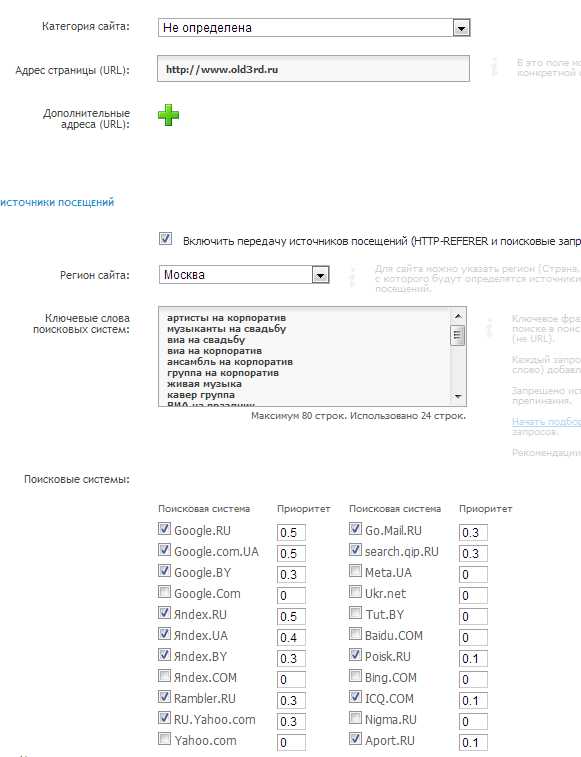This screenshot has height=757, width=581.
Task: Uncheck the Rambler.RU checkbox
Action: [x=164, y=697]
